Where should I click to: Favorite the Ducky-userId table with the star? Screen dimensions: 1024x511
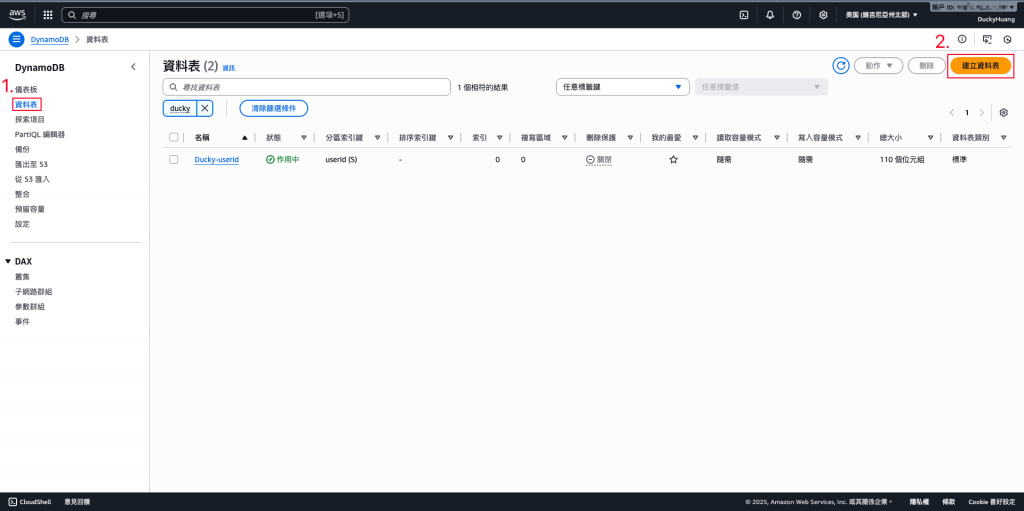tap(673, 159)
